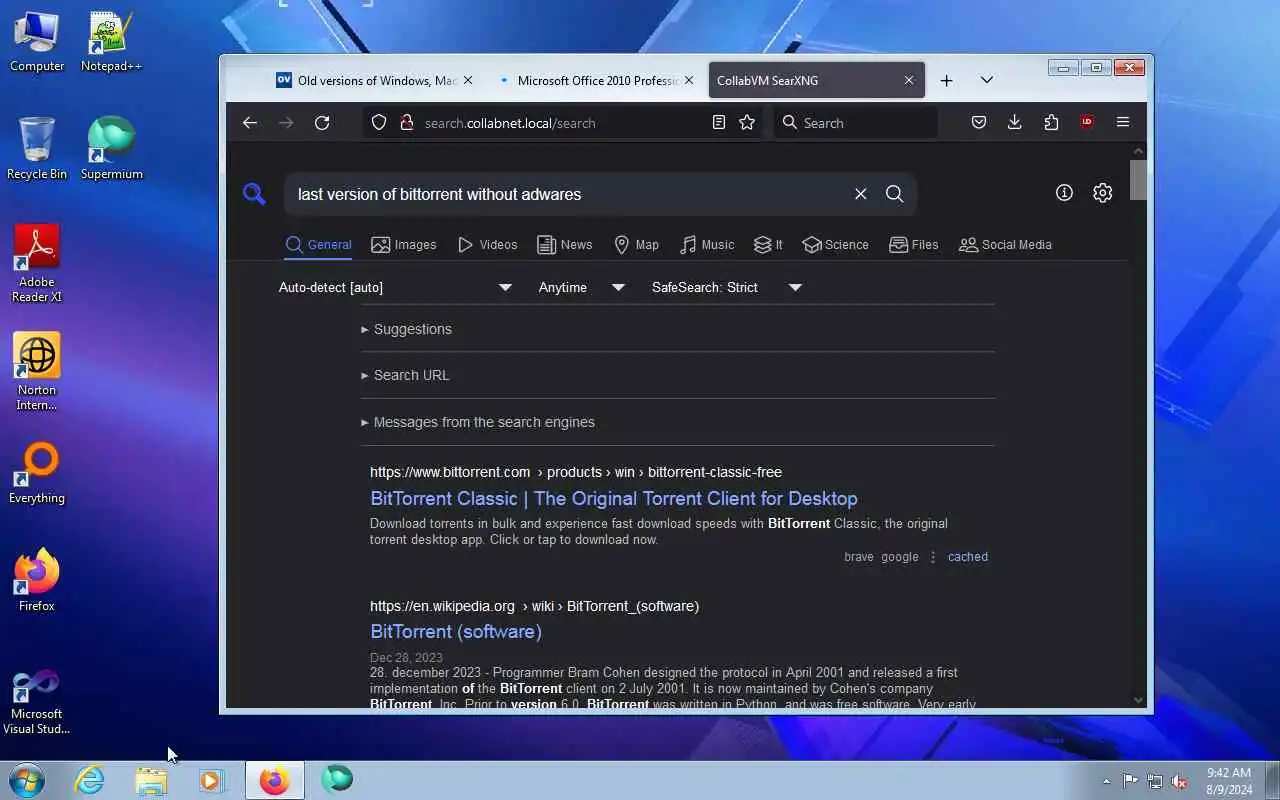Open SearXNG preferences gear
This screenshot has height=800, width=1280.
1102,193
